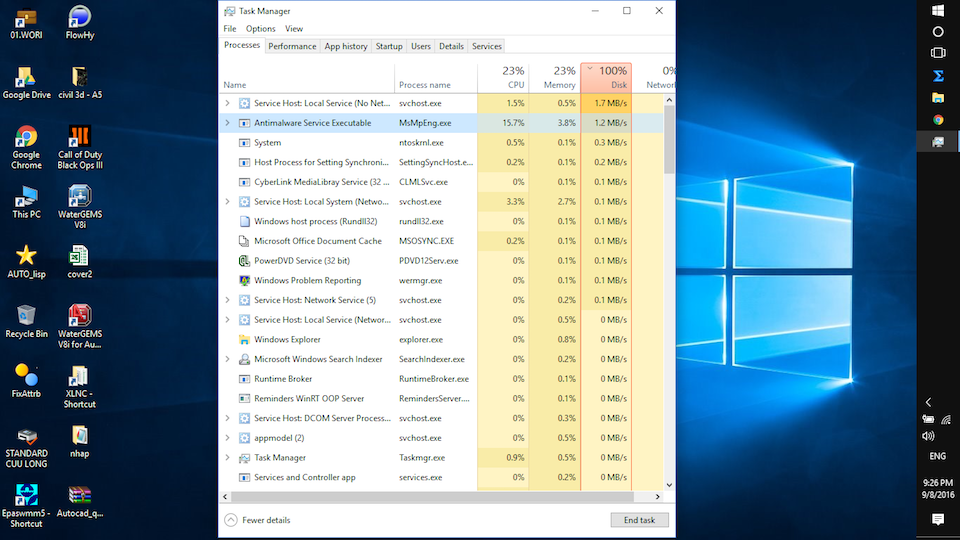Image resolution: width=960 pixels, height=540 pixels.
Task: Switch to the Details tab
Action: pyautogui.click(x=451, y=47)
